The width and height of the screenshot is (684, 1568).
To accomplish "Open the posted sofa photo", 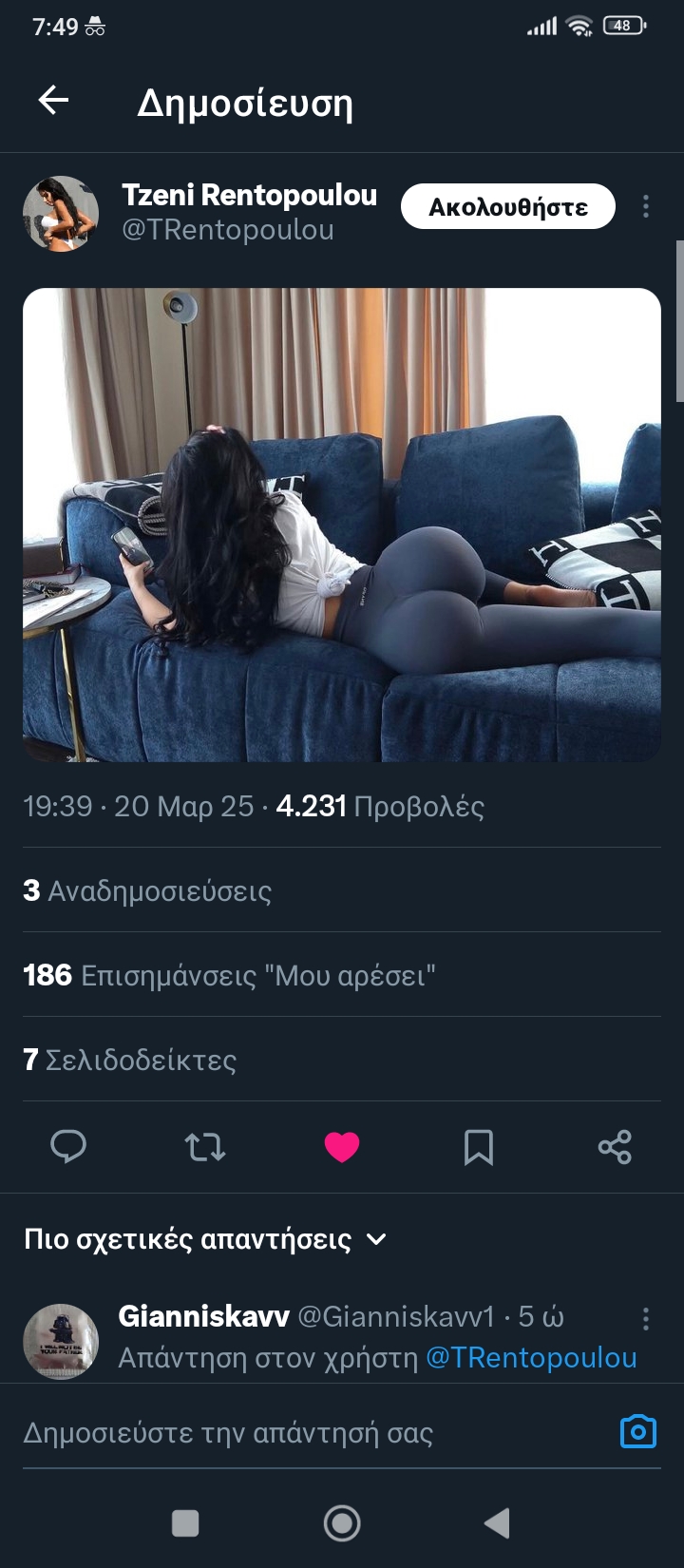I will pos(342,525).
